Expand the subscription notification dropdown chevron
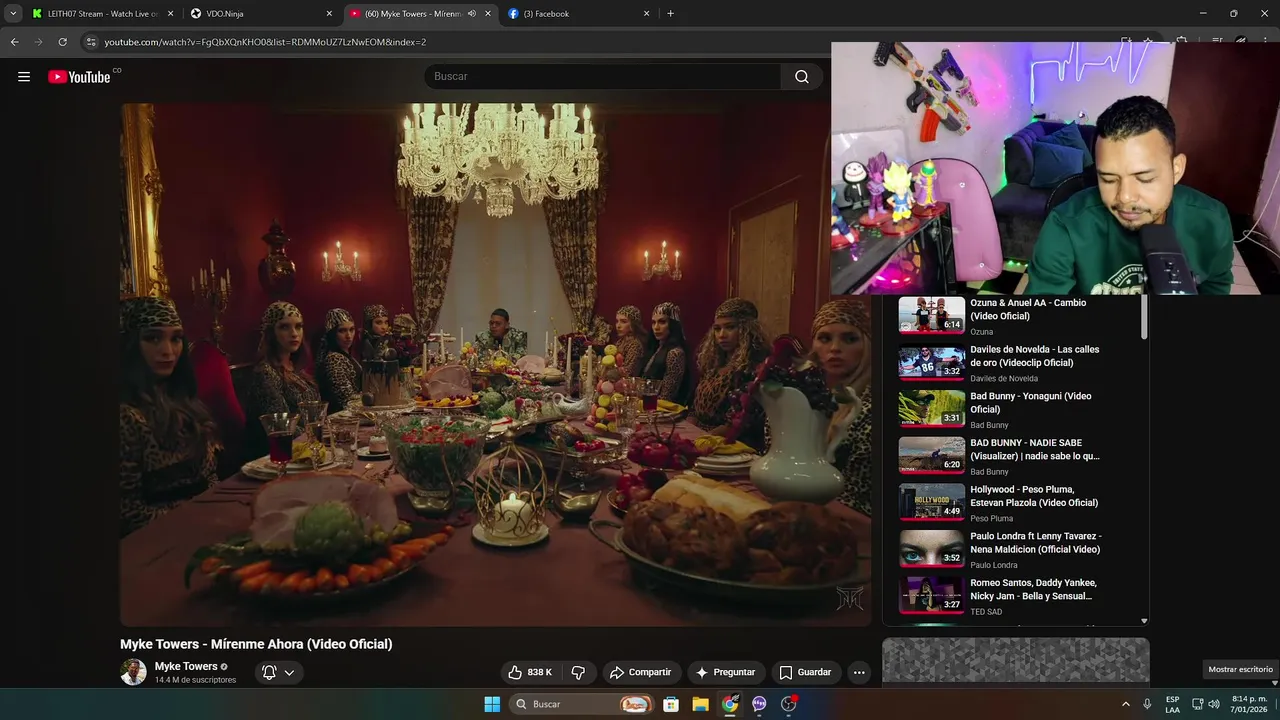 tap(289, 672)
